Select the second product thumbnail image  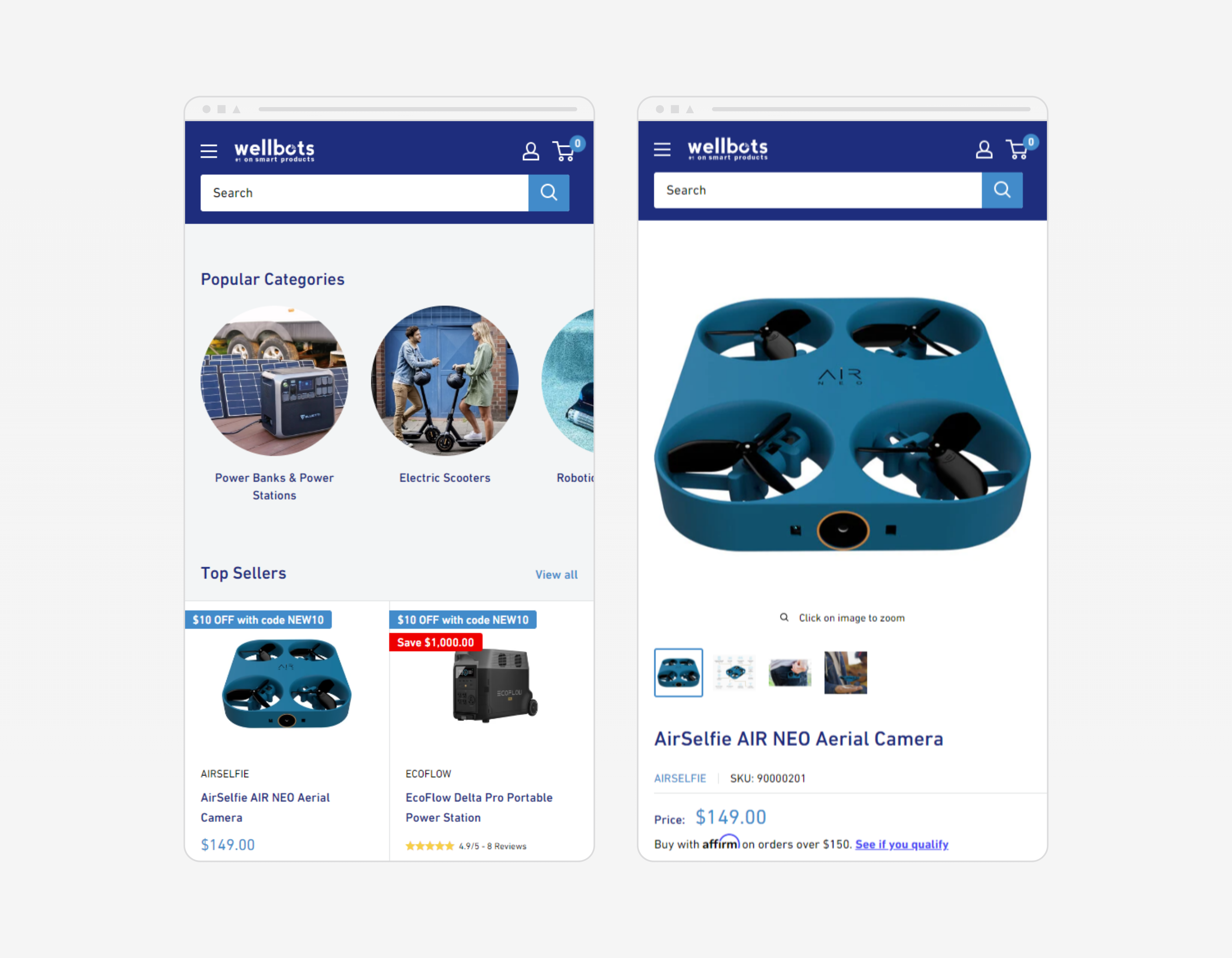[x=733, y=673]
